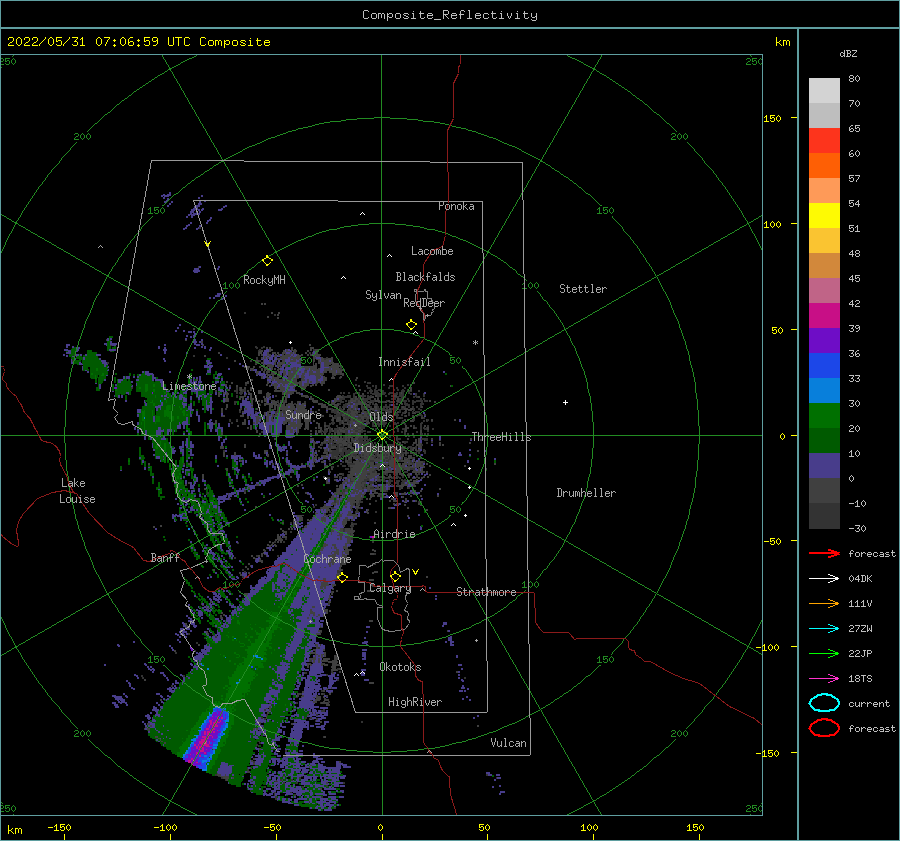Viewport: 900px width, 841px height.
Task: Click the Sylvan label
Action: [x=383, y=295]
